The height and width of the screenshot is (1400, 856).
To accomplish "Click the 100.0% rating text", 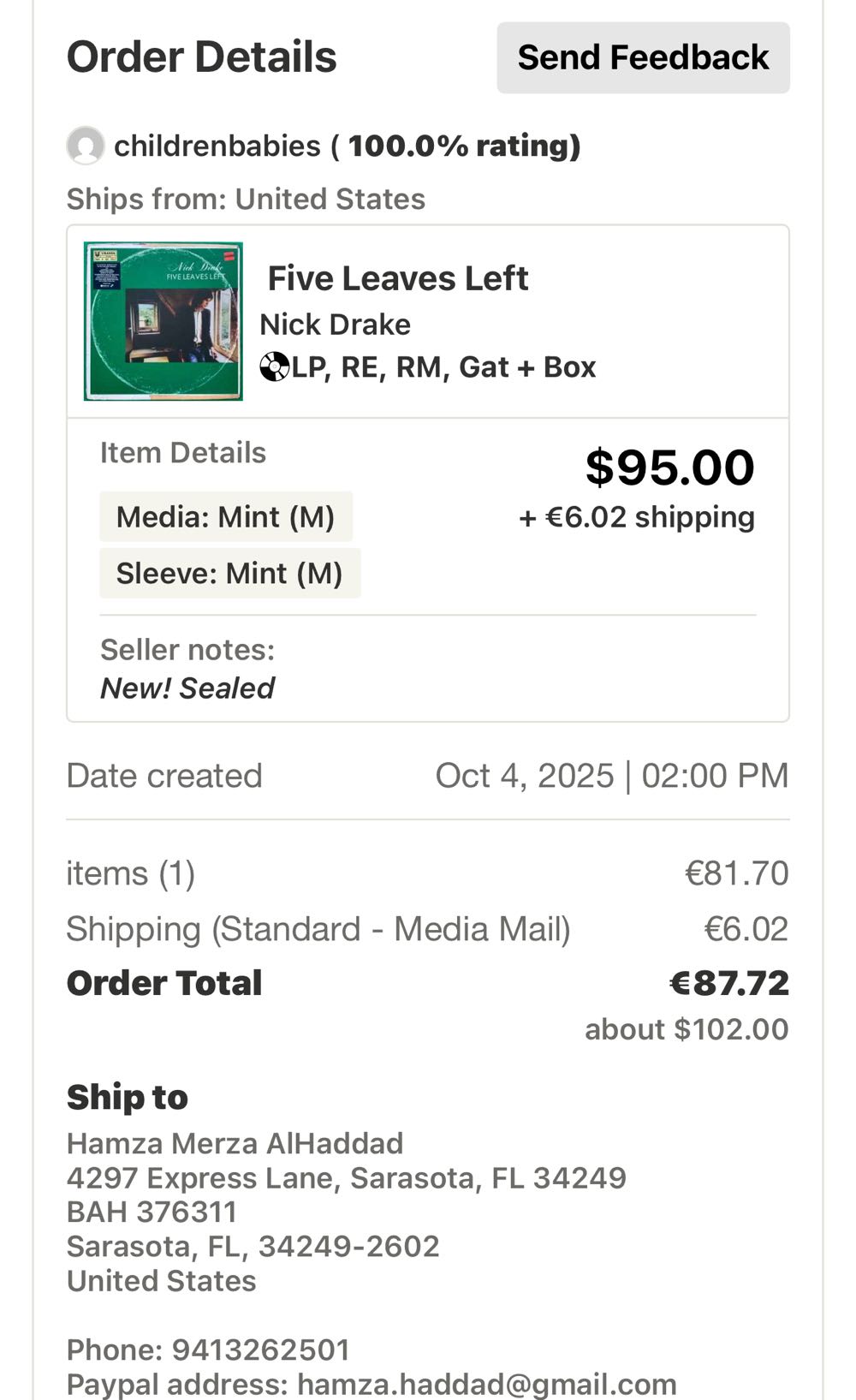I will (x=461, y=145).
